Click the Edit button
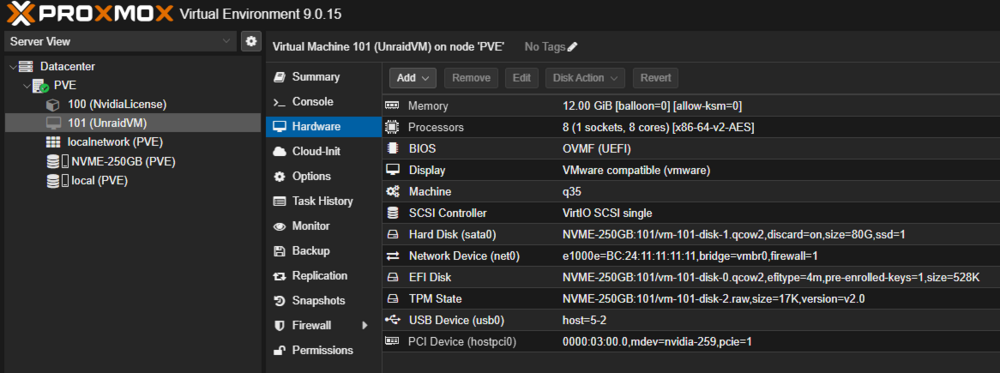Viewport: 1000px width, 373px height. tap(522, 78)
